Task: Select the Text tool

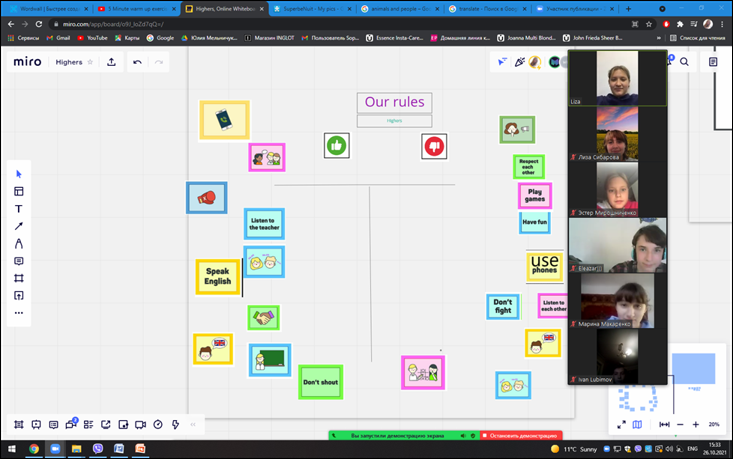Action: pyautogui.click(x=18, y=209)
